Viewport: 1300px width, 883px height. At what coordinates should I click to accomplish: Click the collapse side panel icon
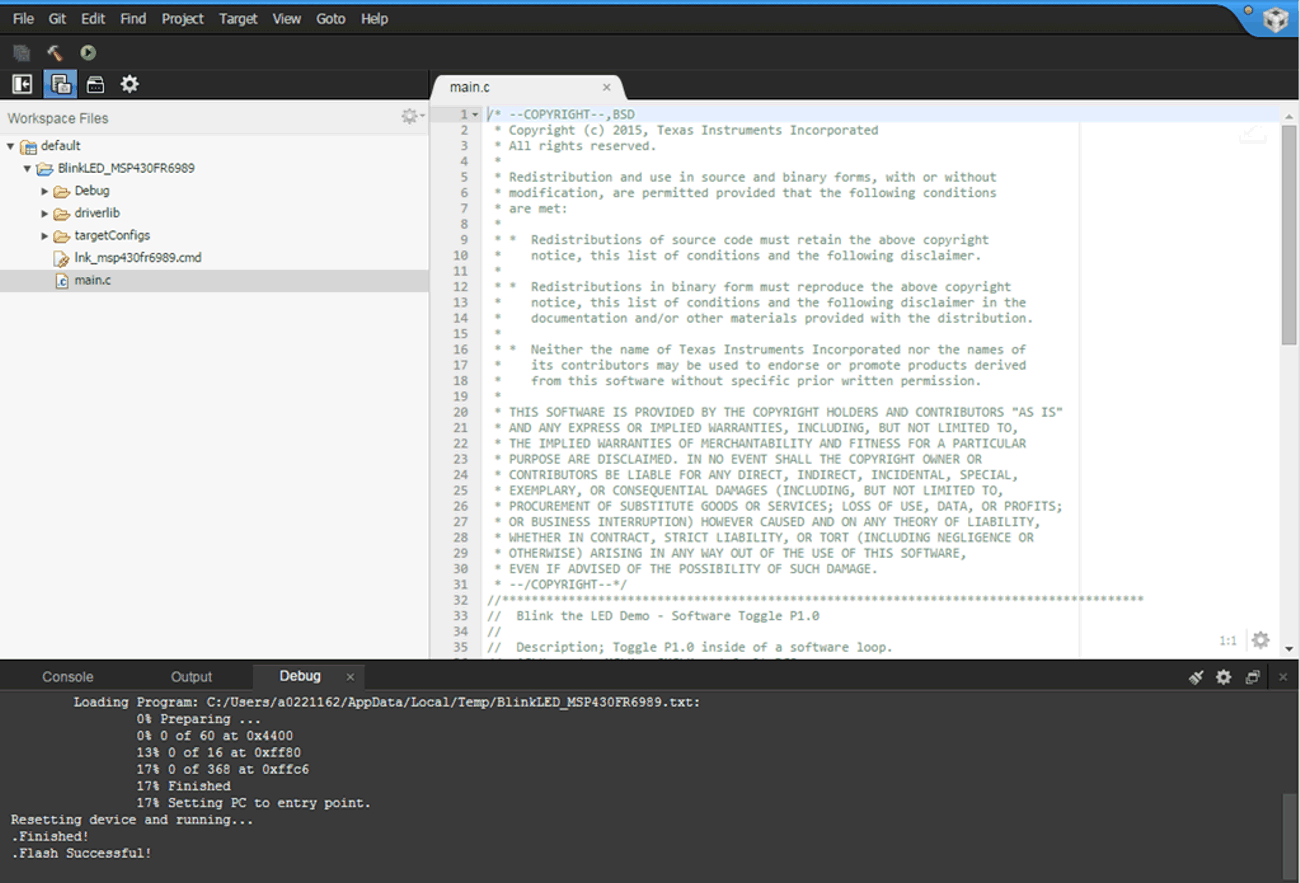coord(22,84)
